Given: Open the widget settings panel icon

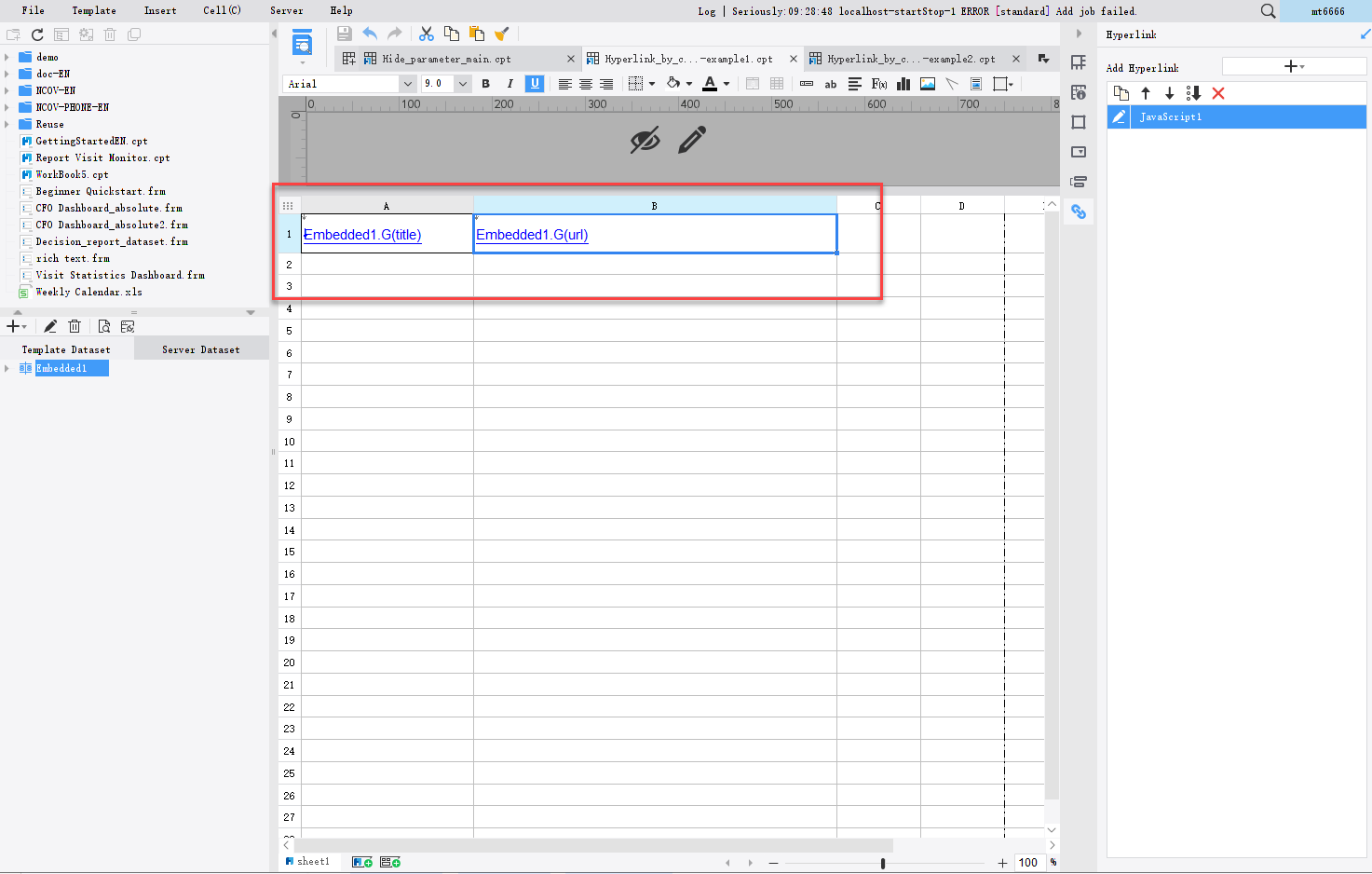Looking at the screenshot, I should click(x=1079, y=152).
